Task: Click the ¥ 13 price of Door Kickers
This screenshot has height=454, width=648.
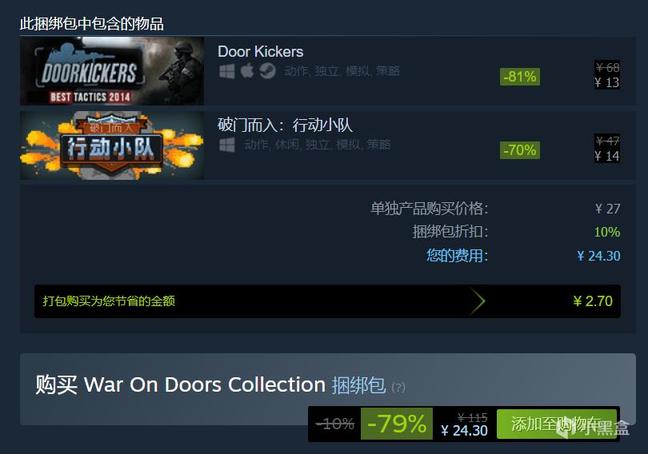Action: click(607, 82)
